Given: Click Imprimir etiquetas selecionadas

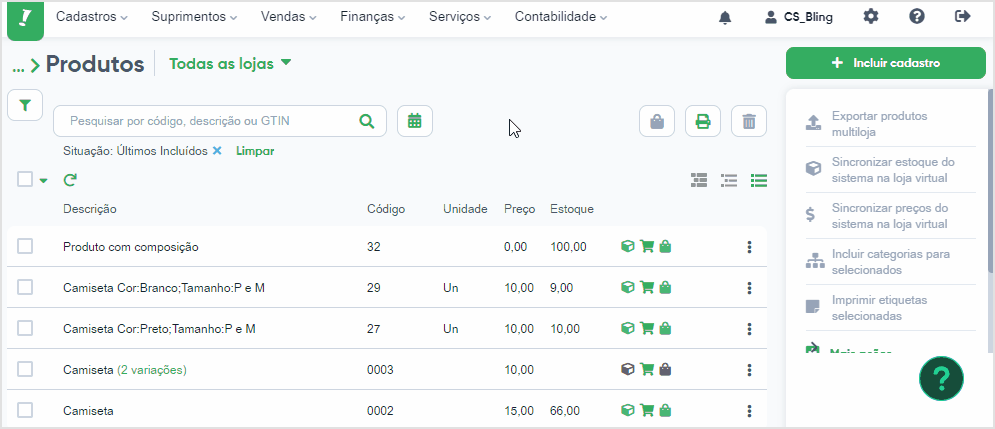Looking at the screenshot, I should coord(890,307).
